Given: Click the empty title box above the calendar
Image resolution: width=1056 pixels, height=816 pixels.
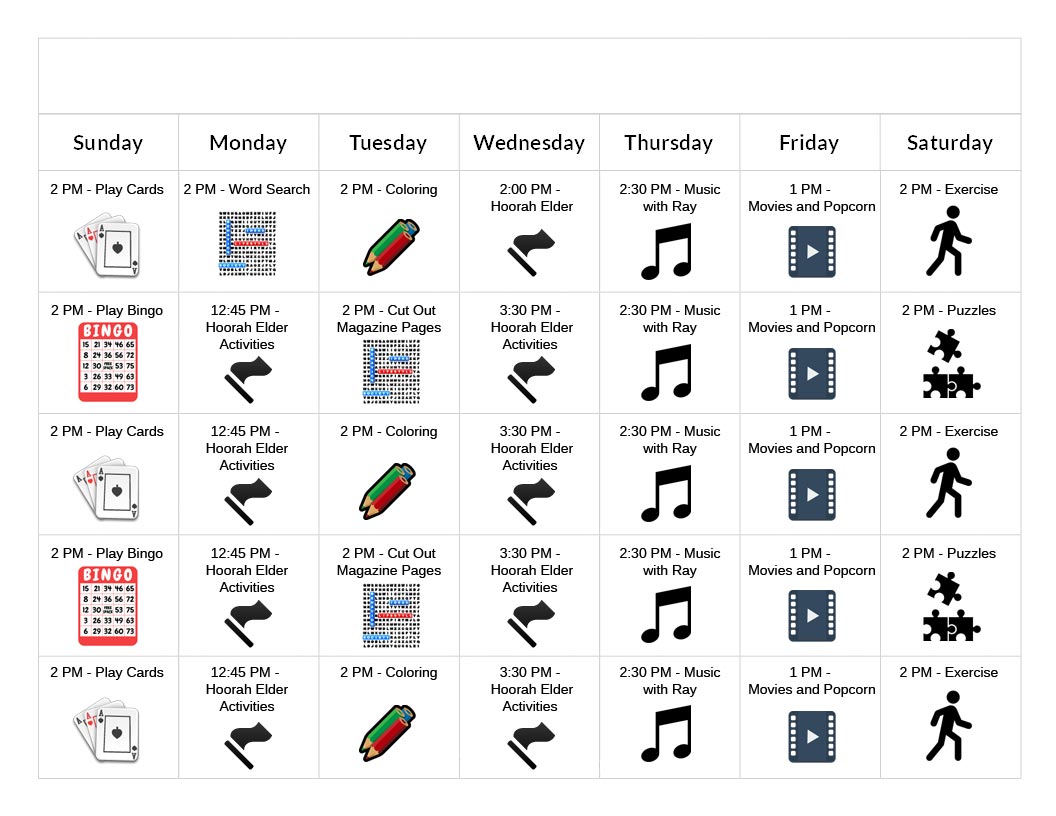Looking at the screenshot, I should pos(529,76).
